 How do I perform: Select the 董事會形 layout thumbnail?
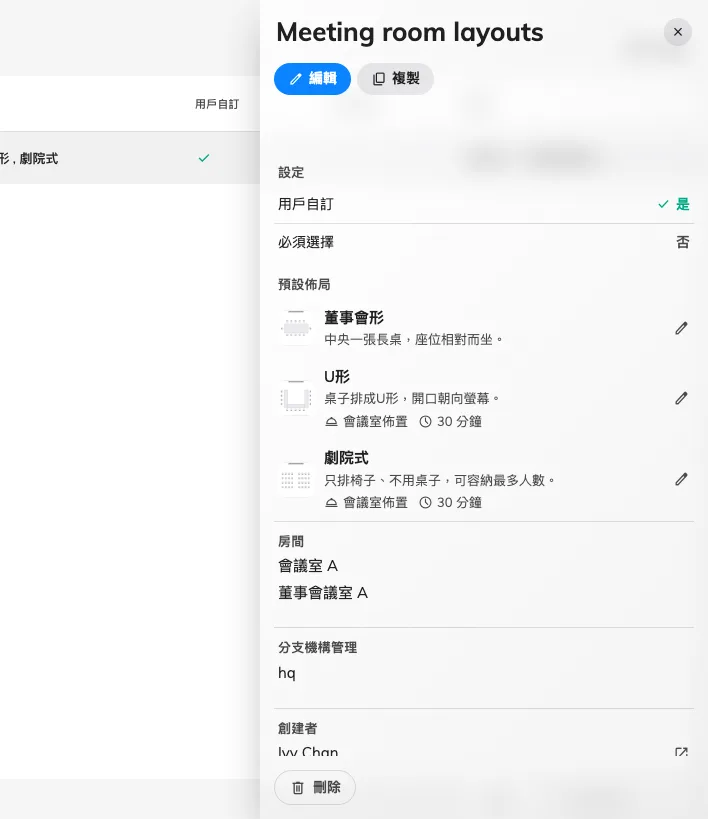[x=296, y=328]
